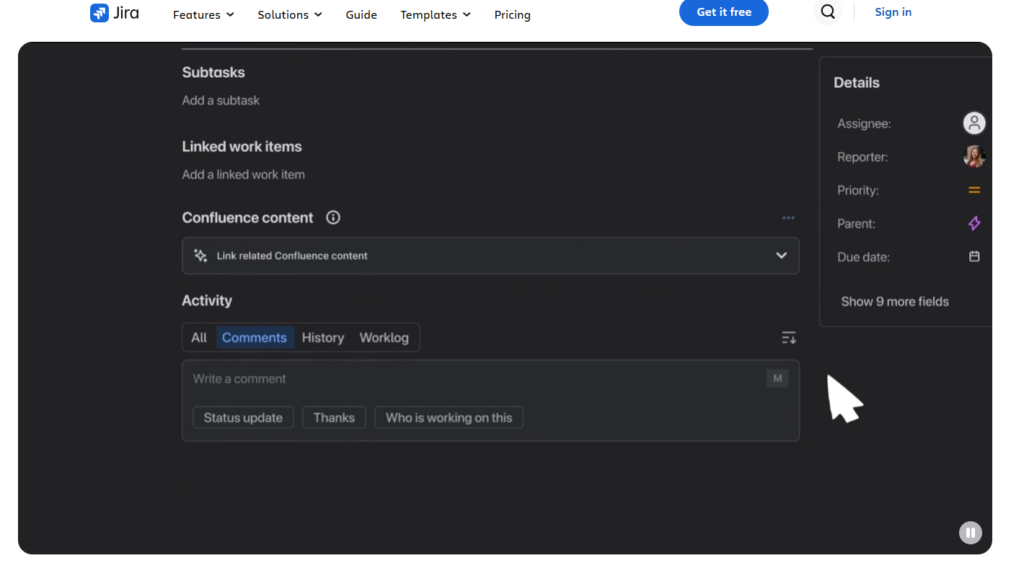Click the Priority: label

[x=858, y=190]
